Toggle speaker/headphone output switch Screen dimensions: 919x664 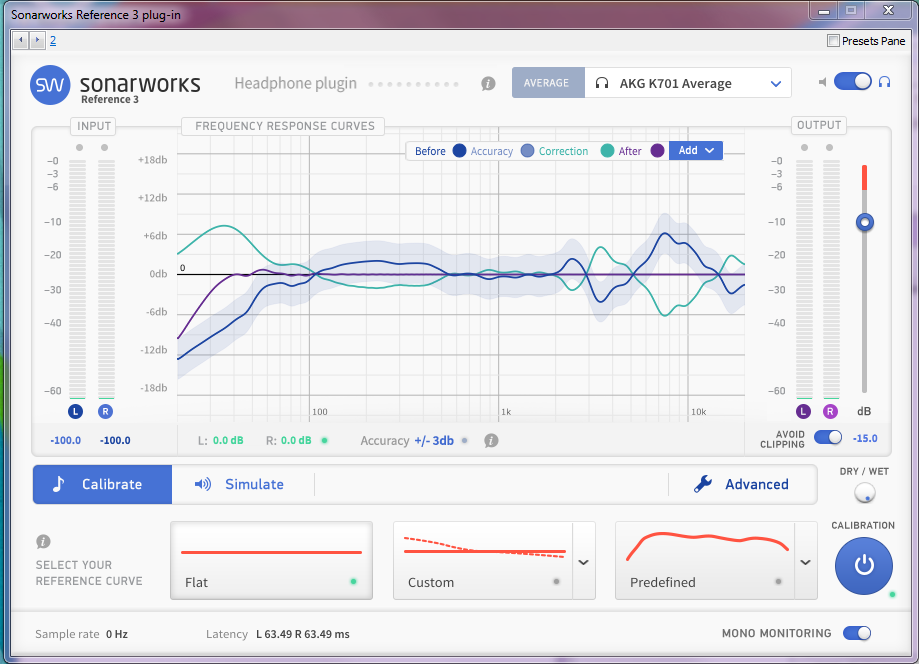(853, 81)
